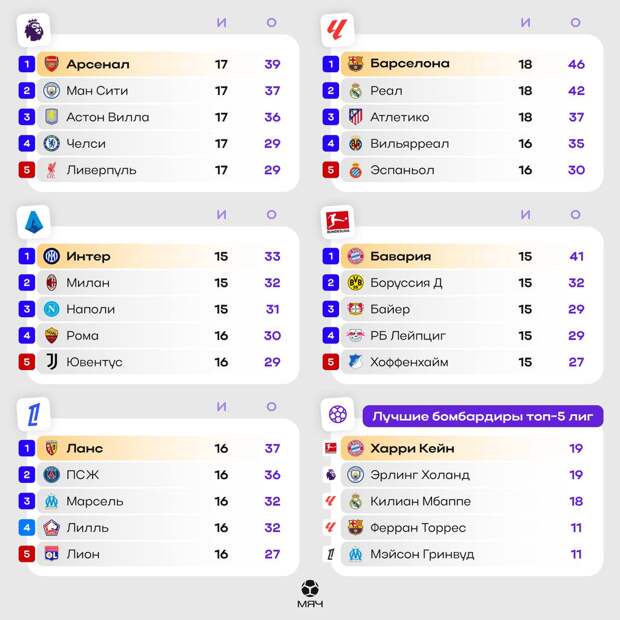Viewport: 620px width, 620px height.
Task: Click the Ligue 1 logo icon
Action: click(34, 414)
